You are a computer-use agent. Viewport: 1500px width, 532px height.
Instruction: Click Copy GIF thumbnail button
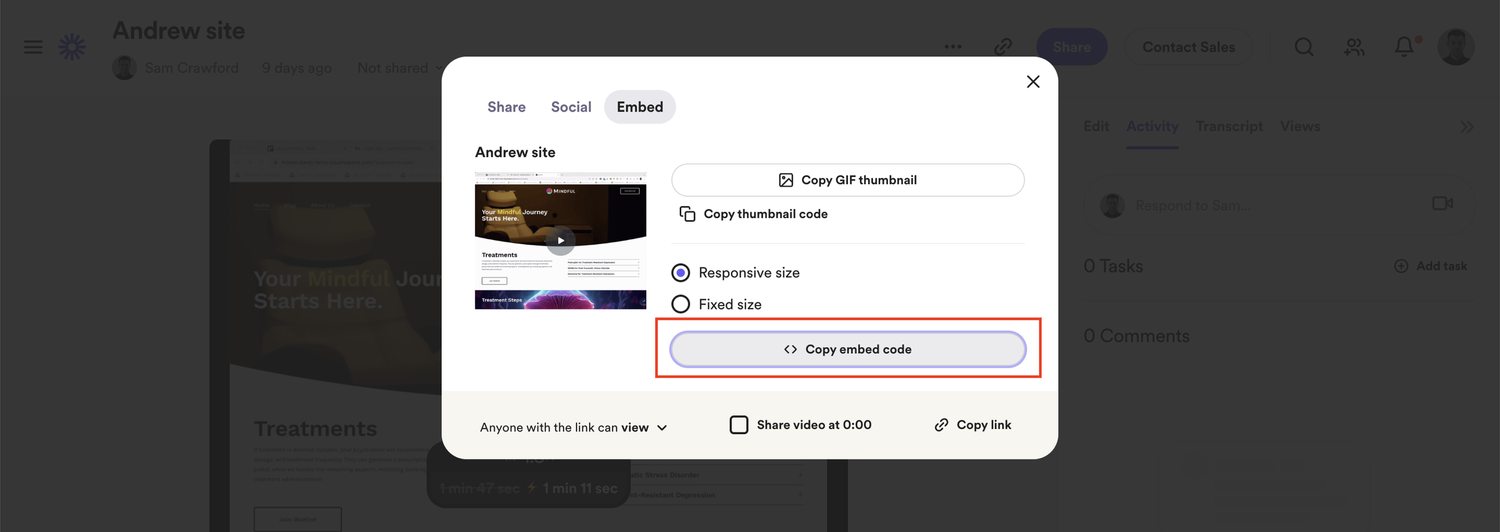pyautogui.click(x=848, y=180)
